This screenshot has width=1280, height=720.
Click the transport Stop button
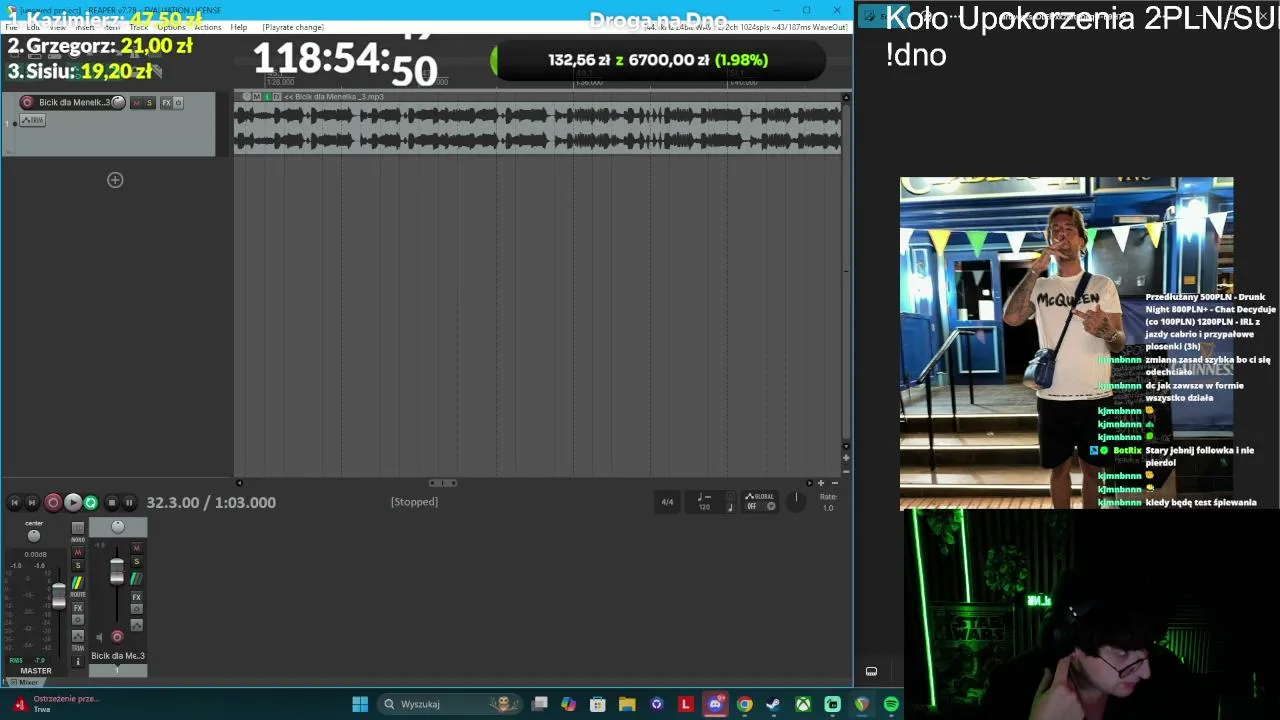pyautogui.click(x=111, y=503)
